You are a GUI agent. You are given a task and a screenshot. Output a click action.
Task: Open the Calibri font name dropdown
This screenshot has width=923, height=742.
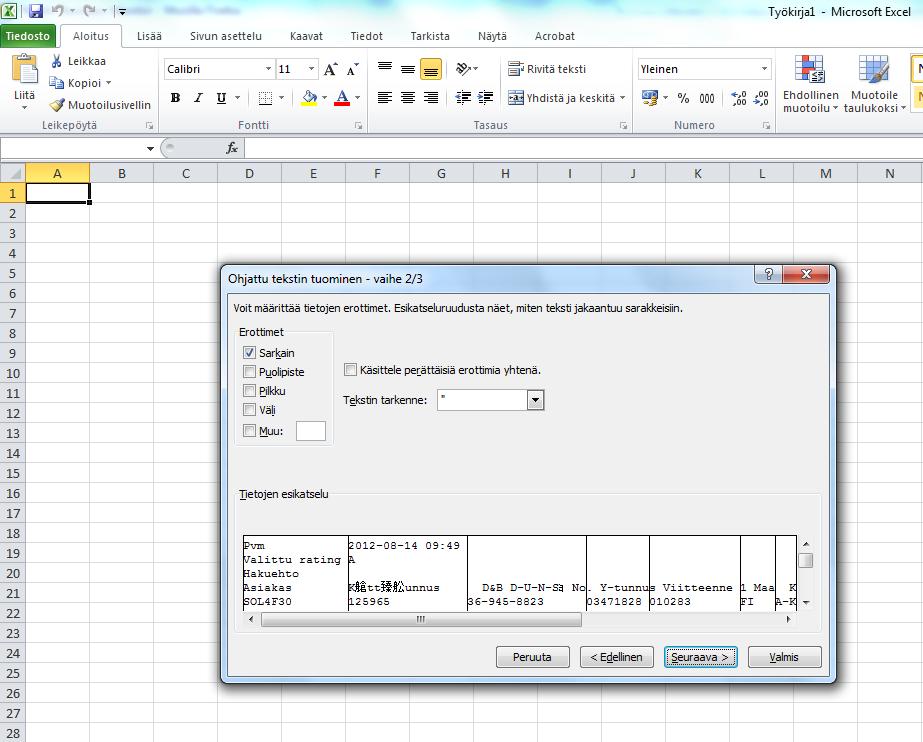coord(268,69)
